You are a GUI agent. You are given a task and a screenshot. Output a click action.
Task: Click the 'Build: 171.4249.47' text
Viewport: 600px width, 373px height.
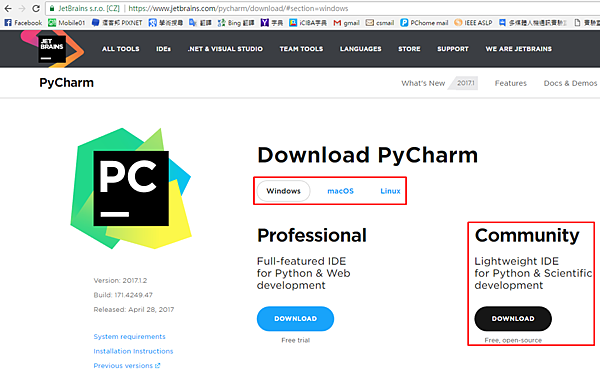pos(123,295)
